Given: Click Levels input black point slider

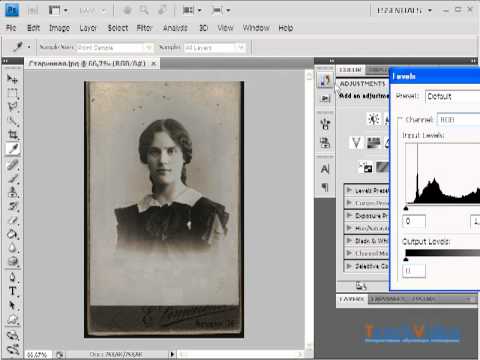Looking at the screenshot, I should [406, 208].
